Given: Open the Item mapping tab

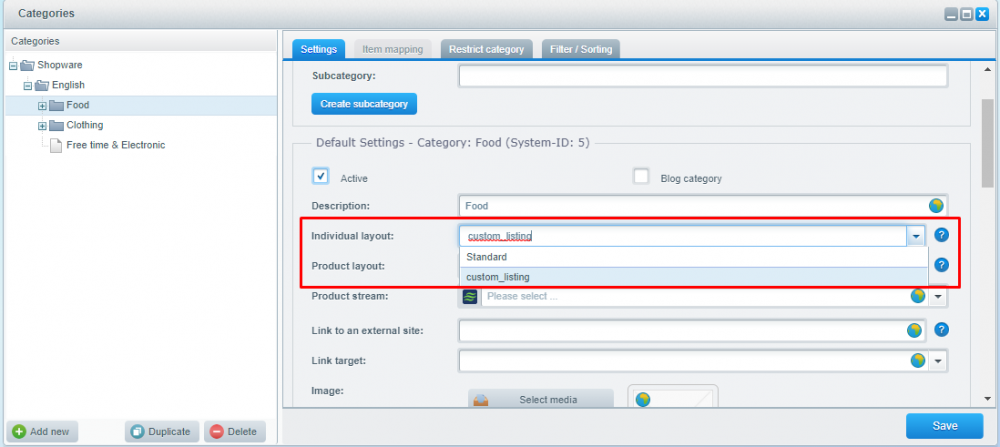Looking at the screenshot, I should coord(392,49).
